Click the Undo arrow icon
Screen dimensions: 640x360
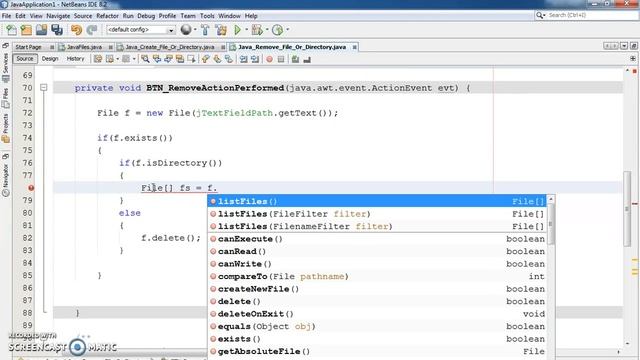pos(76,30)
